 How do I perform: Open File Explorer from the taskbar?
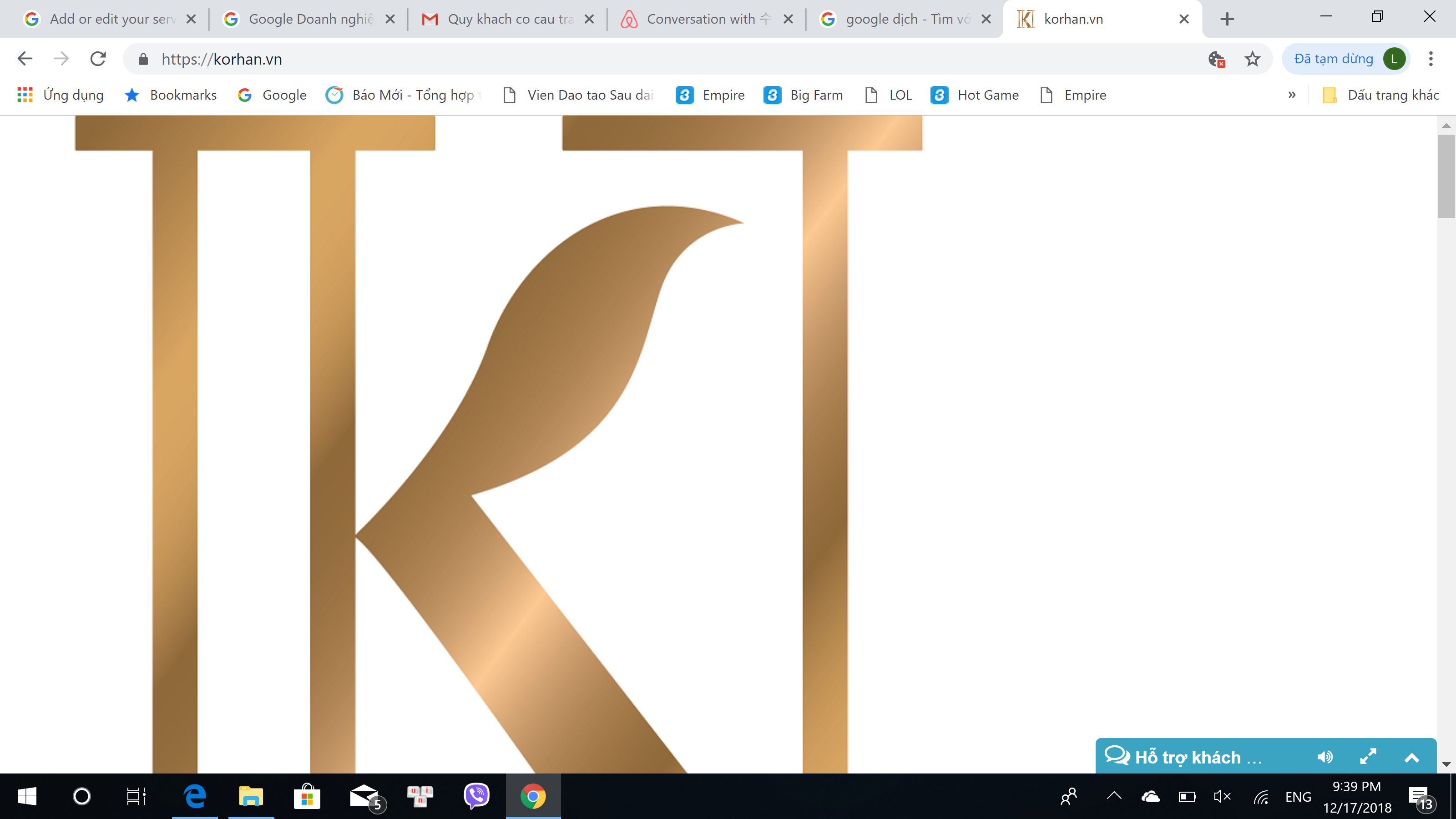(x=251, y=796)
